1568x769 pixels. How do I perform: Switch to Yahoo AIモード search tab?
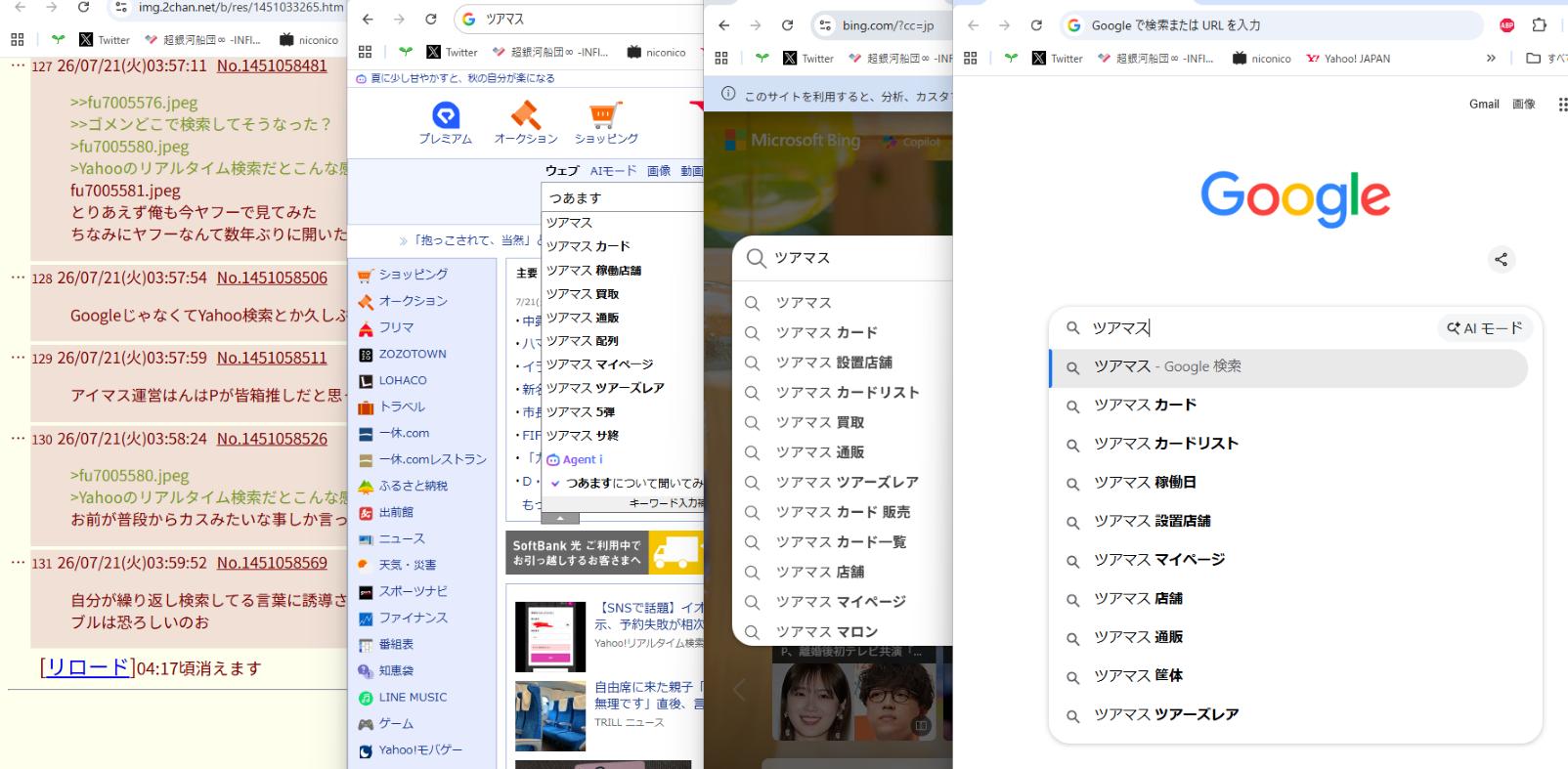point(613,171)
